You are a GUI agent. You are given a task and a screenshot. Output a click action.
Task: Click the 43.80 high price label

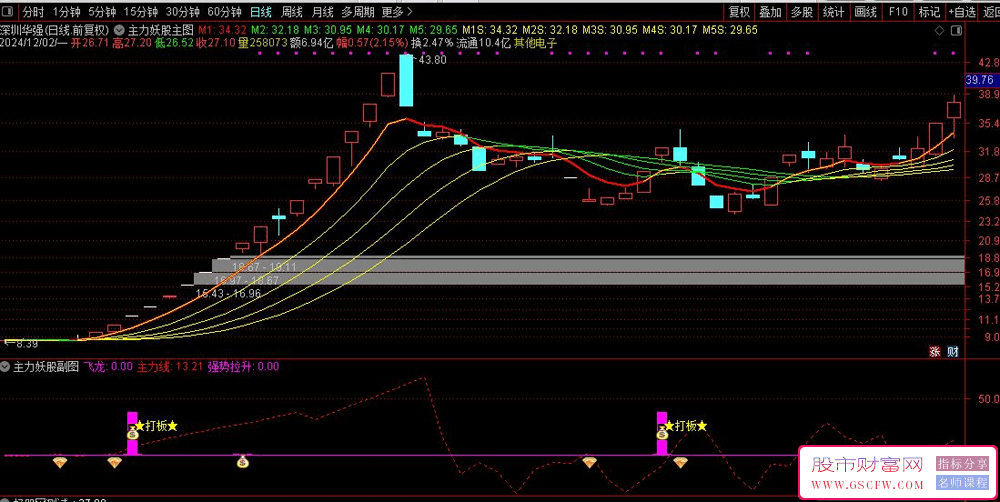pos(430,60)
